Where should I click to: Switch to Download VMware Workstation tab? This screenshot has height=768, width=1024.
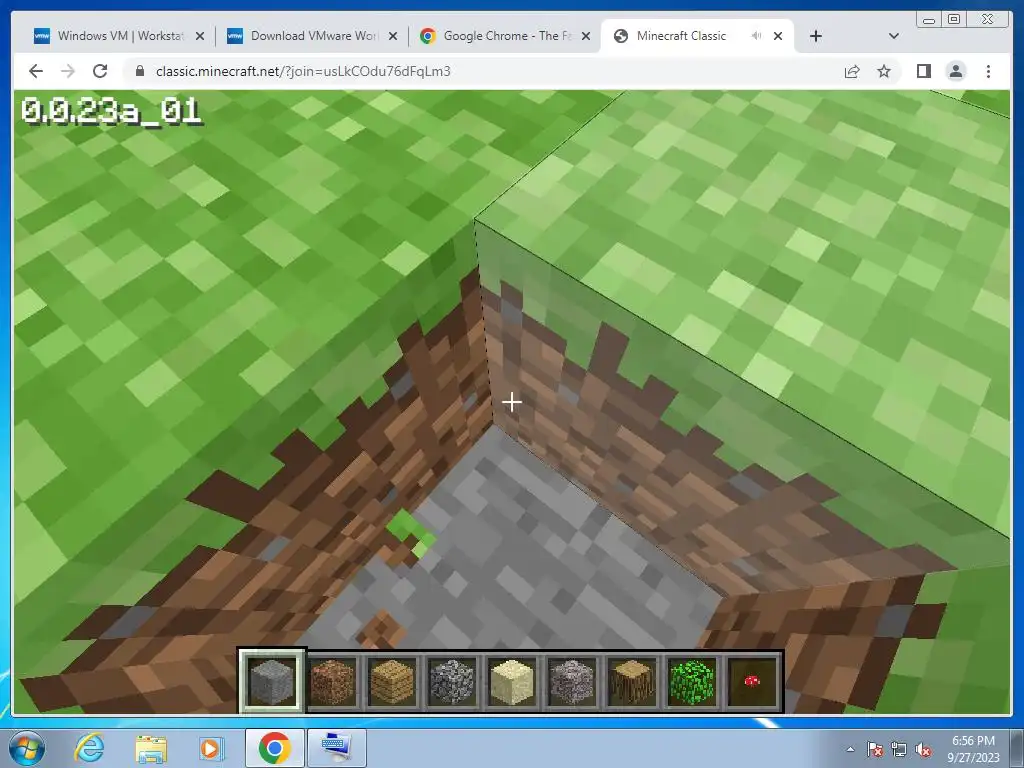point(313,36)
